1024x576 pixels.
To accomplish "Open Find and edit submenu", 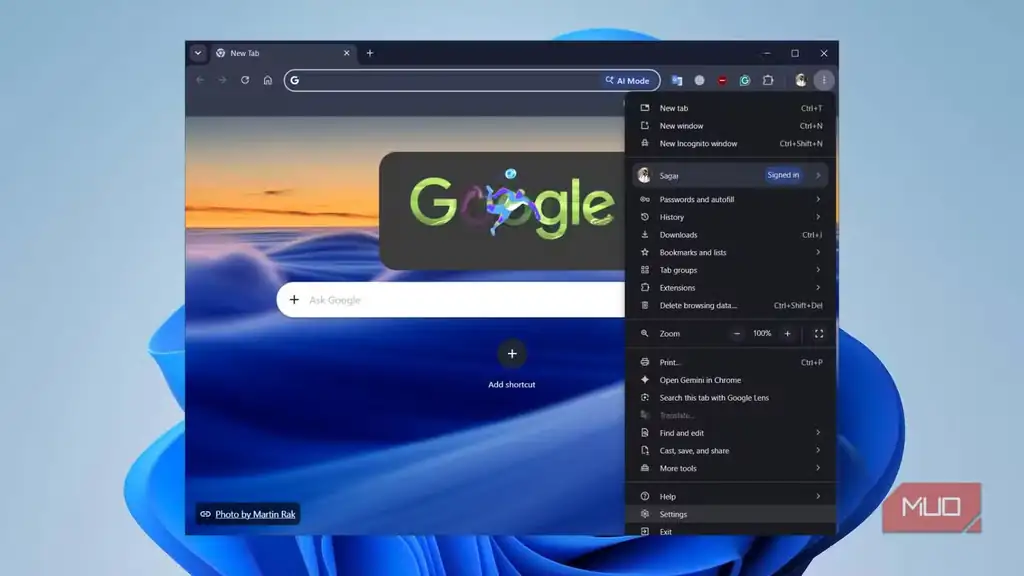I will pos(730,433).
